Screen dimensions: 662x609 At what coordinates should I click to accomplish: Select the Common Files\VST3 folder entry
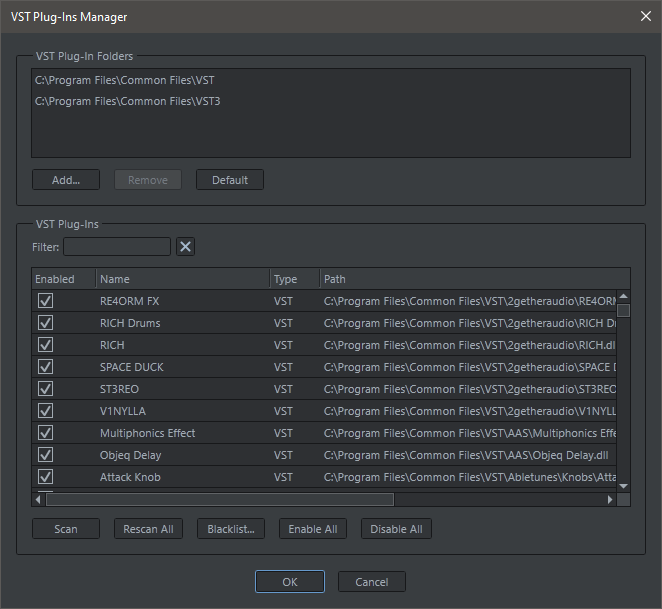pyautogui.click(x=127, y=101)
